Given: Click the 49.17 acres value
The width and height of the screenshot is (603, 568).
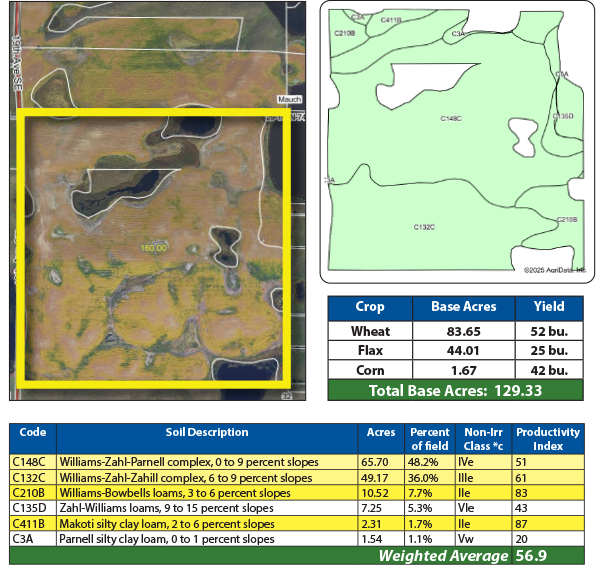Looking at the screenshot, I should point(375,478).
